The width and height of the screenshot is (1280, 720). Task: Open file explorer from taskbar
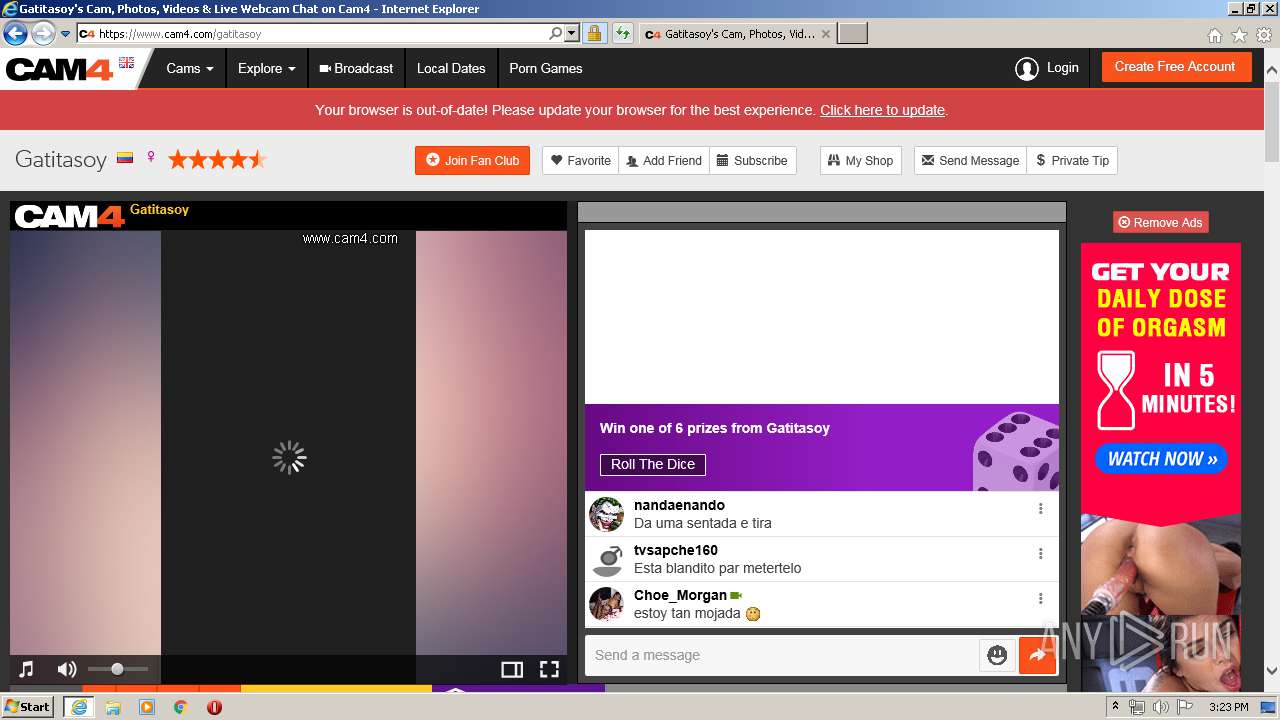tap(113, 706)
